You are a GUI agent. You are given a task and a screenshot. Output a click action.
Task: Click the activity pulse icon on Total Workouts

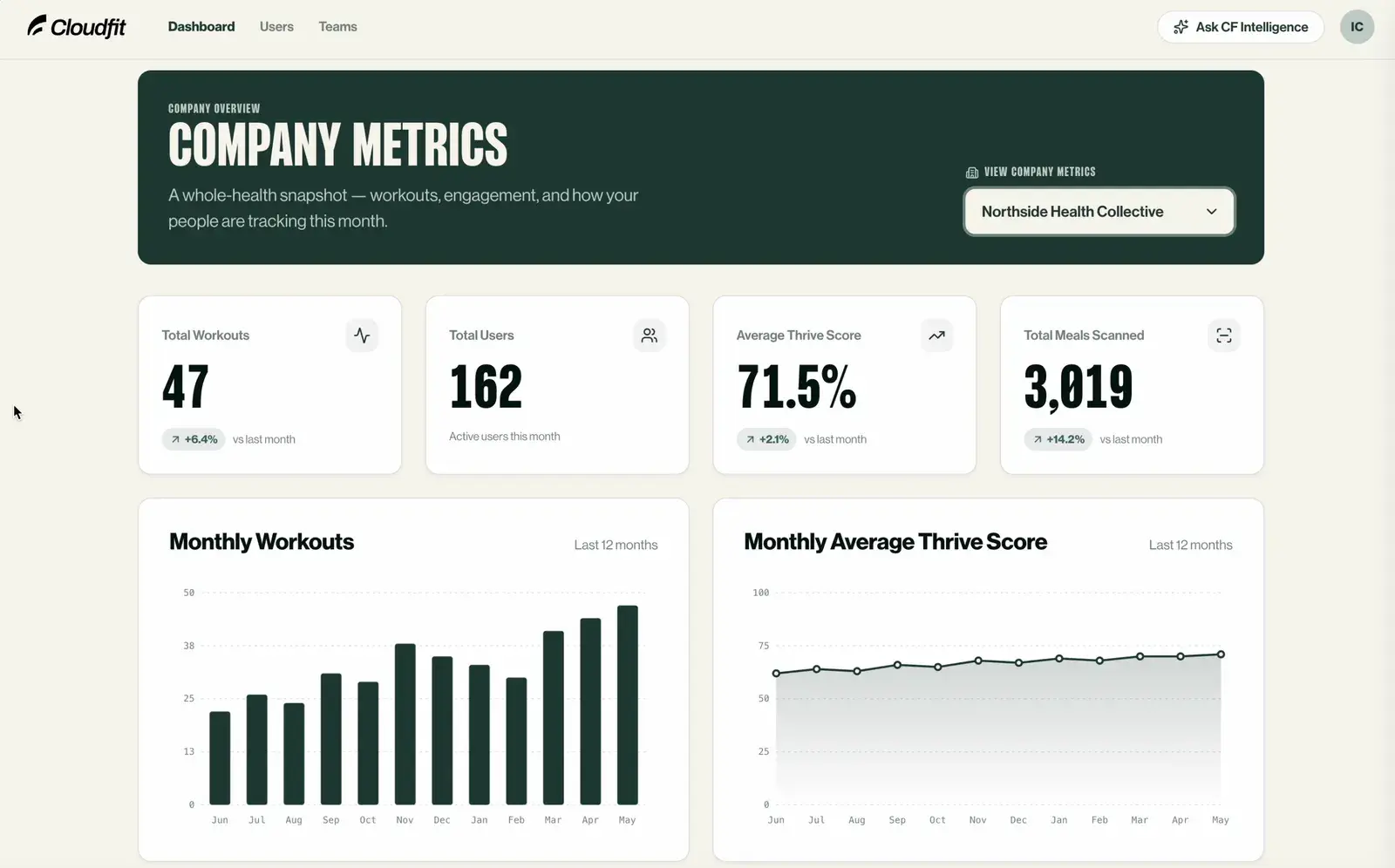coord(362,336)
